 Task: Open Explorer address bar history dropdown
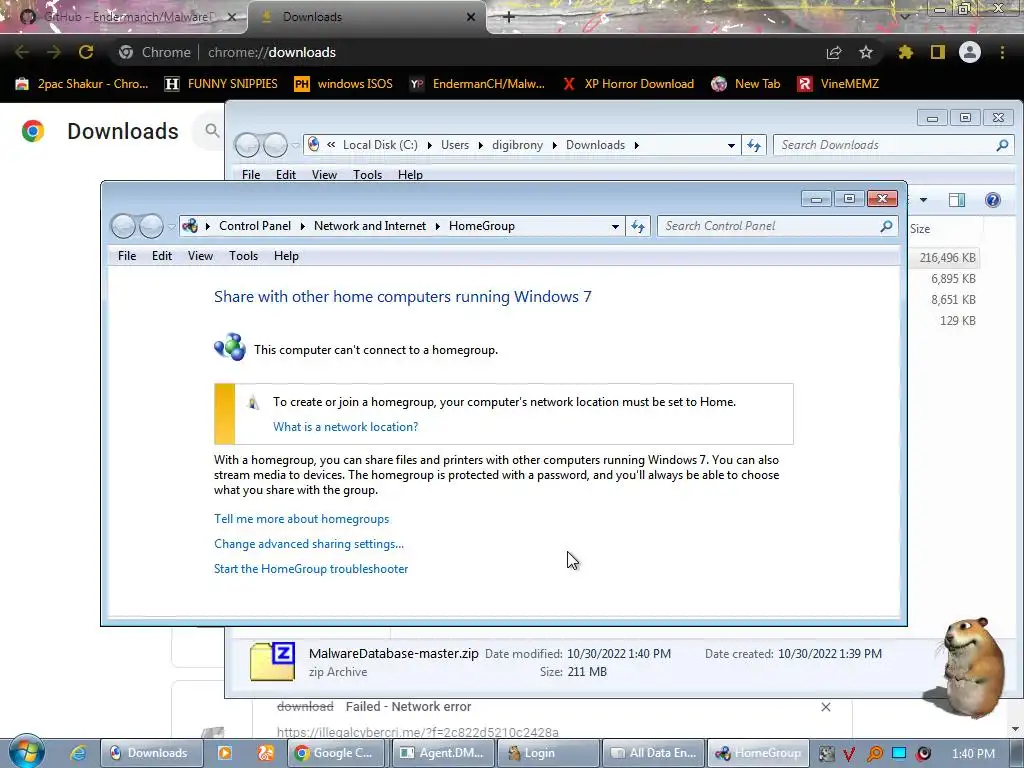click(x=731, y=146)
